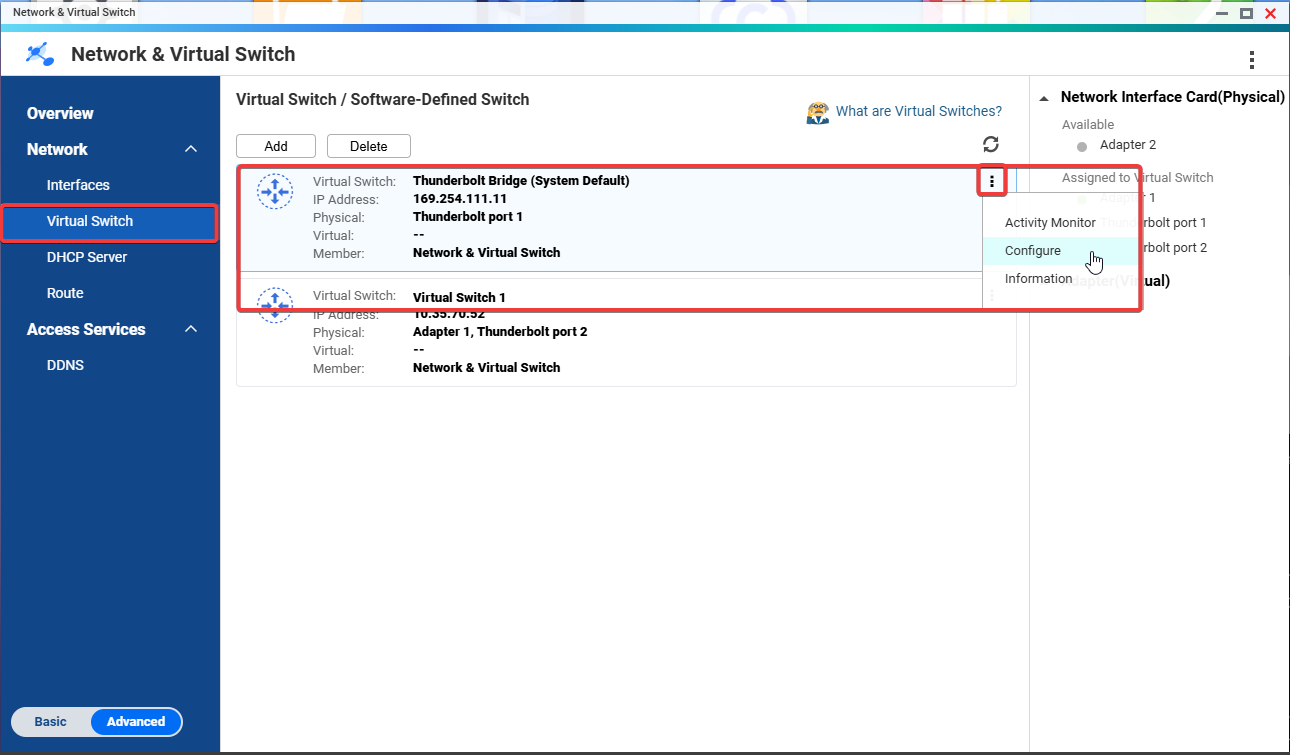This screenshot has width=1290, height=755.
Task: Collapse Network Interface Card(Physical) tree
Action: coord(1044,98)
